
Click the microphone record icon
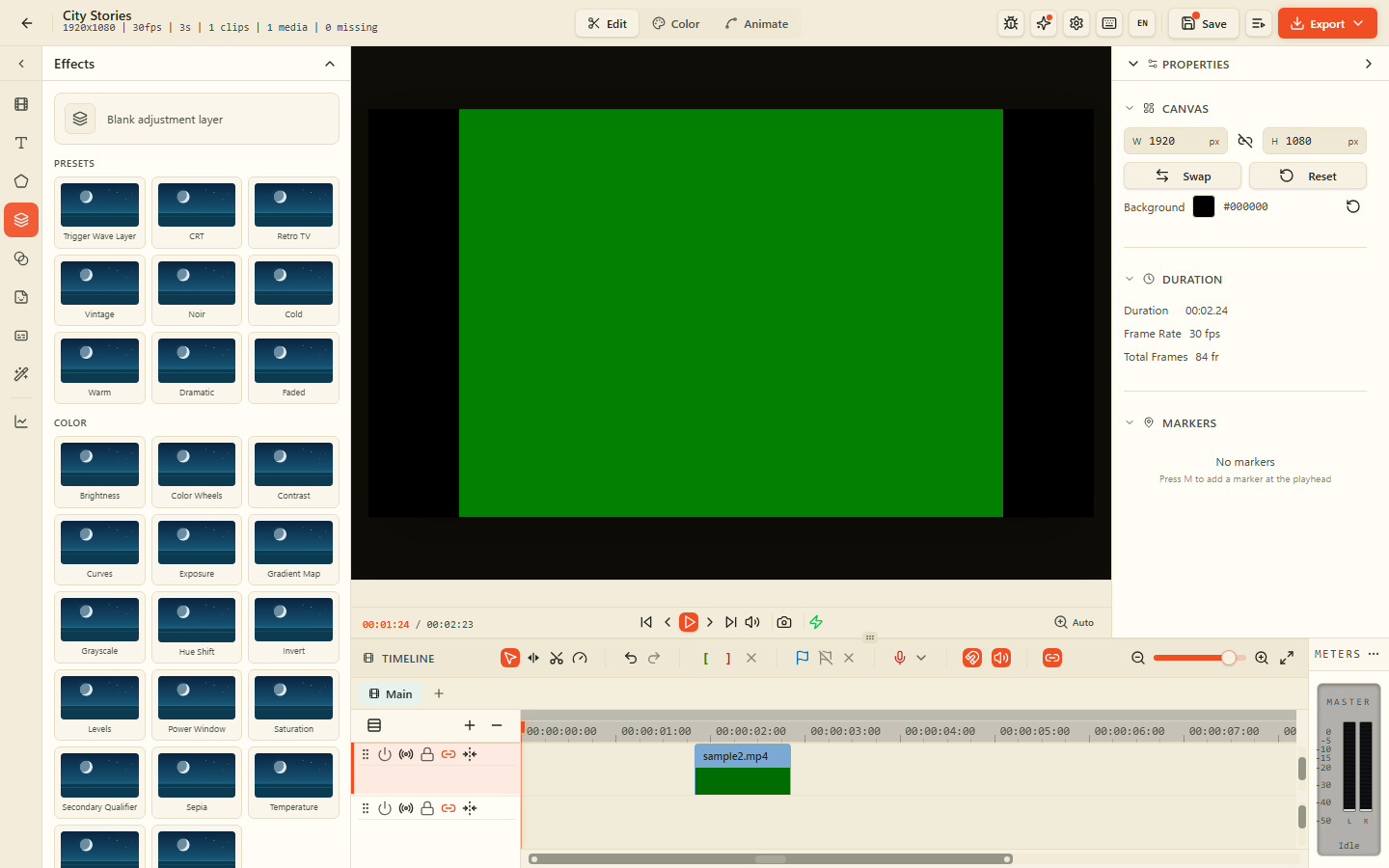click(x=900, y=658)
